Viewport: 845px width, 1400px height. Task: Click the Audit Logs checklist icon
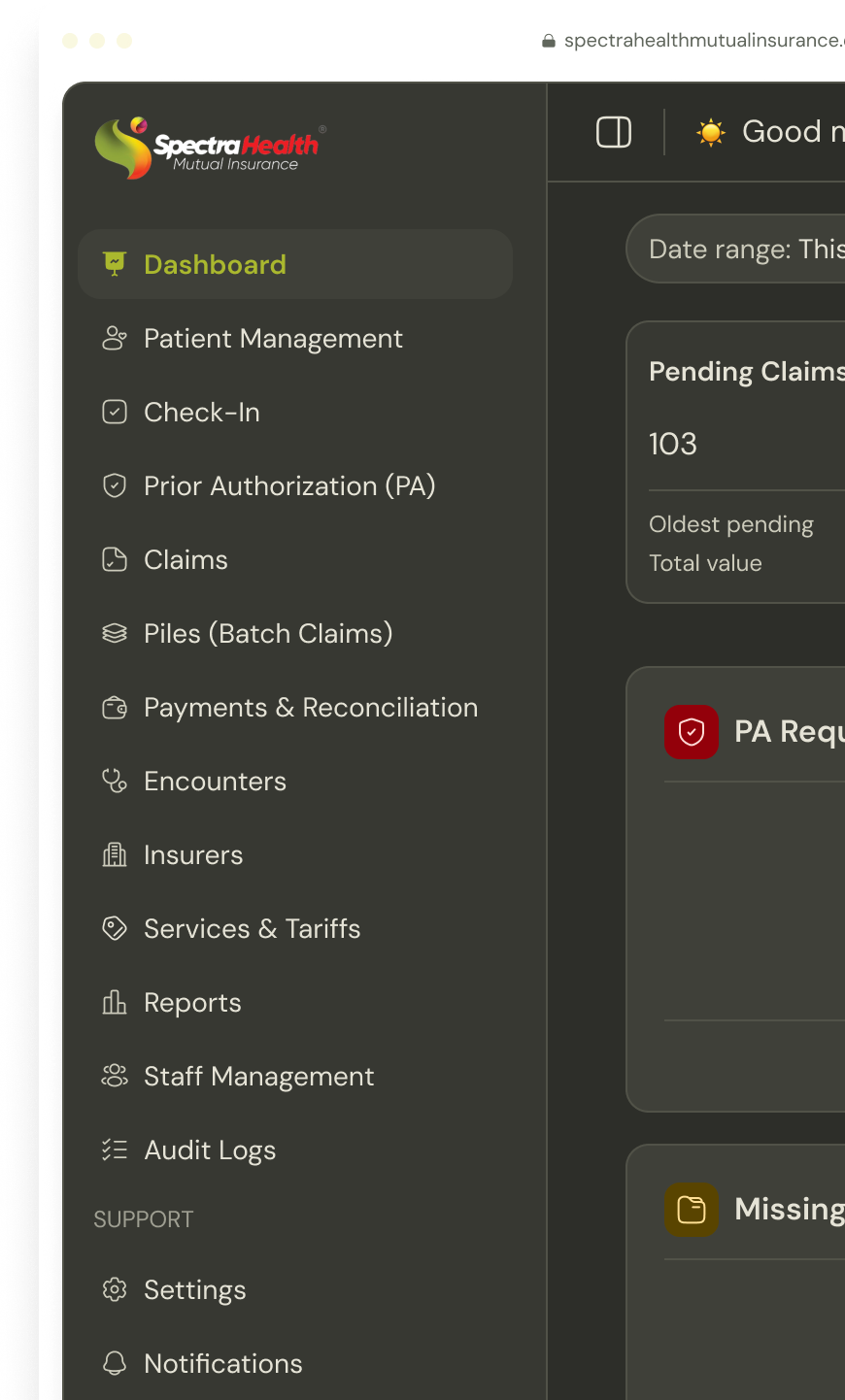(x=115, y=1150)
